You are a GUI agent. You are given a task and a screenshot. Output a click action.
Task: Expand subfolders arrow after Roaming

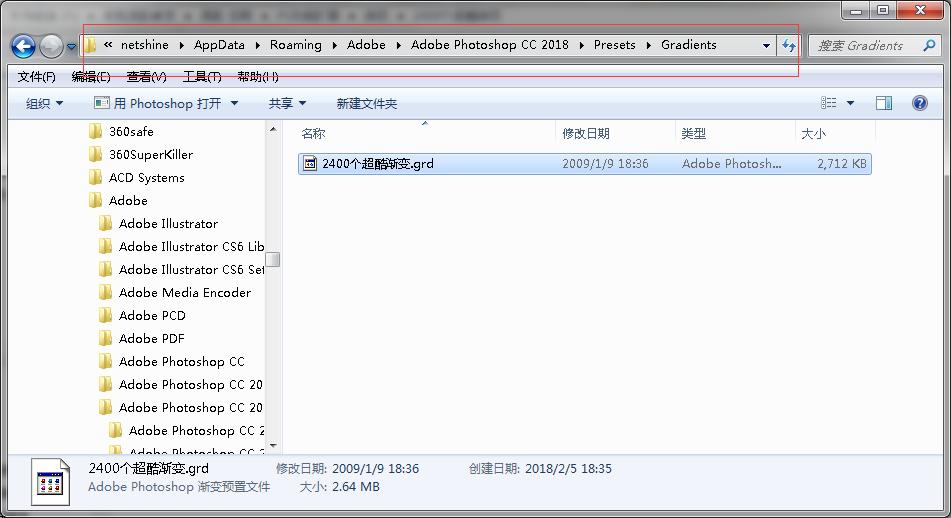point(335,45)
